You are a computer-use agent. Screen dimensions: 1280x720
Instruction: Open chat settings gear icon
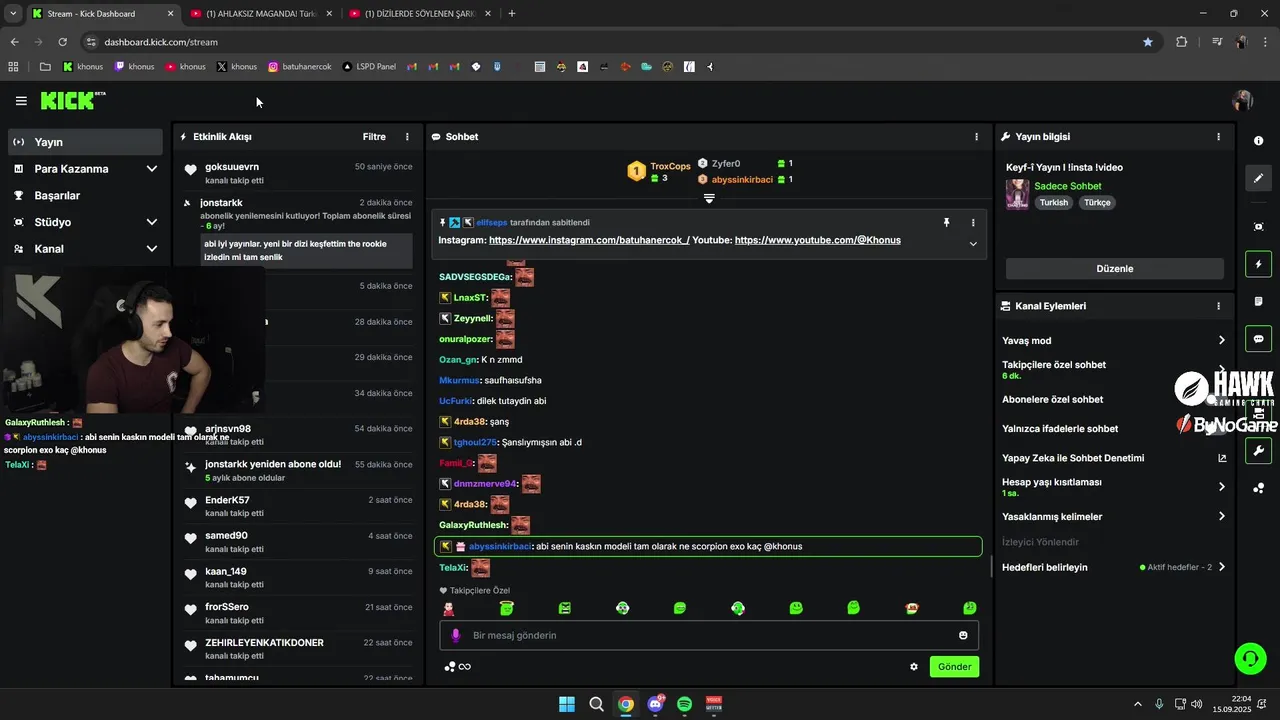point(914,667)
